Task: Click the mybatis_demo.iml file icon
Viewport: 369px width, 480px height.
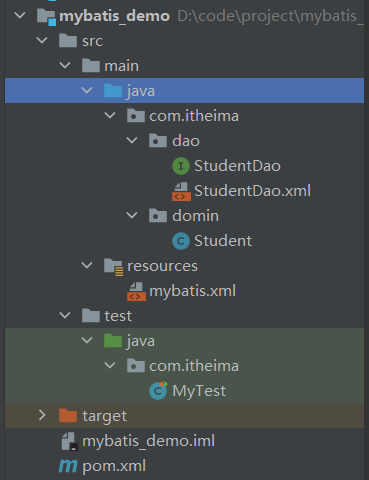Action: [x=69, y=441]
